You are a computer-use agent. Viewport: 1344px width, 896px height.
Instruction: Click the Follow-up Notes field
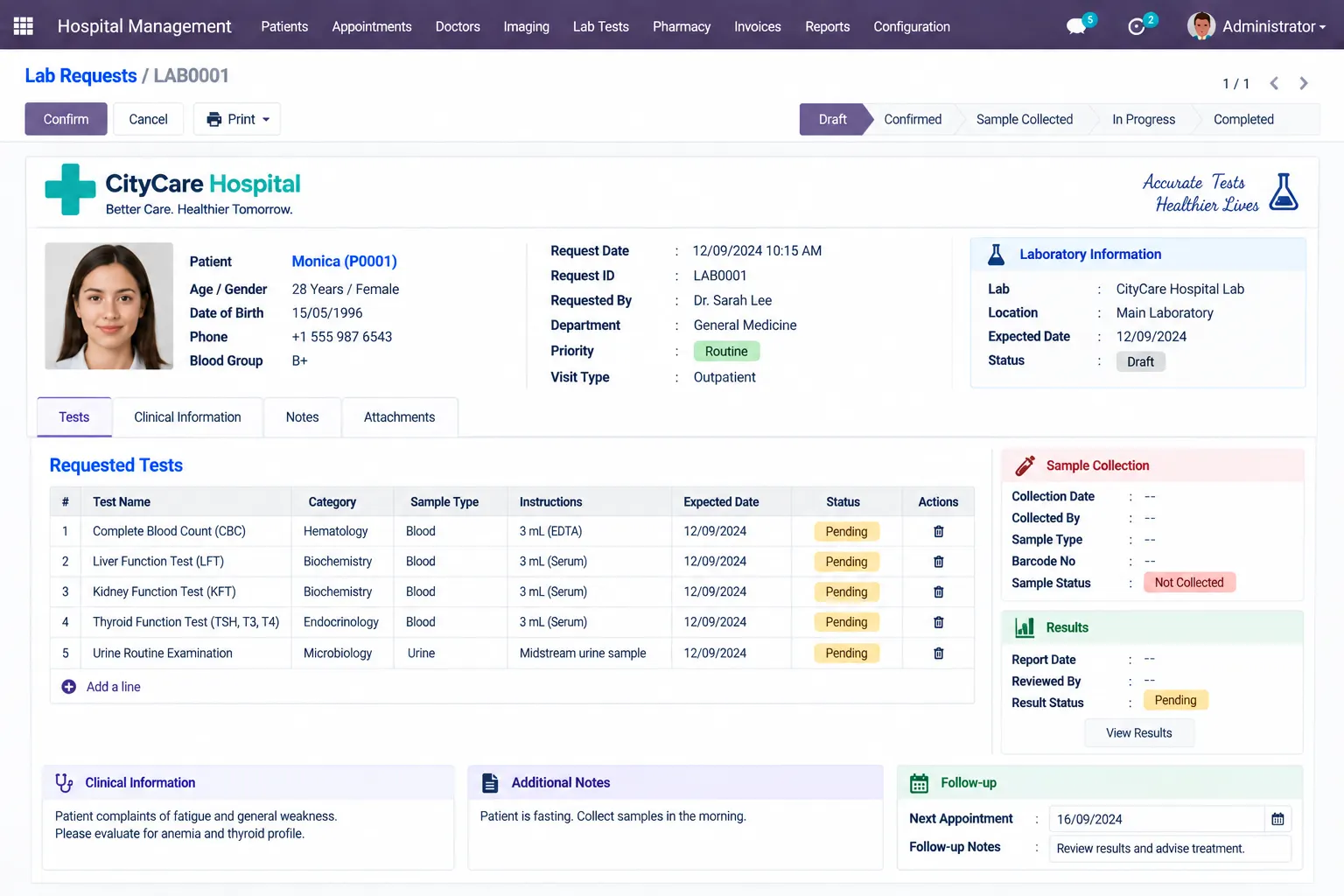point(1170,848)
